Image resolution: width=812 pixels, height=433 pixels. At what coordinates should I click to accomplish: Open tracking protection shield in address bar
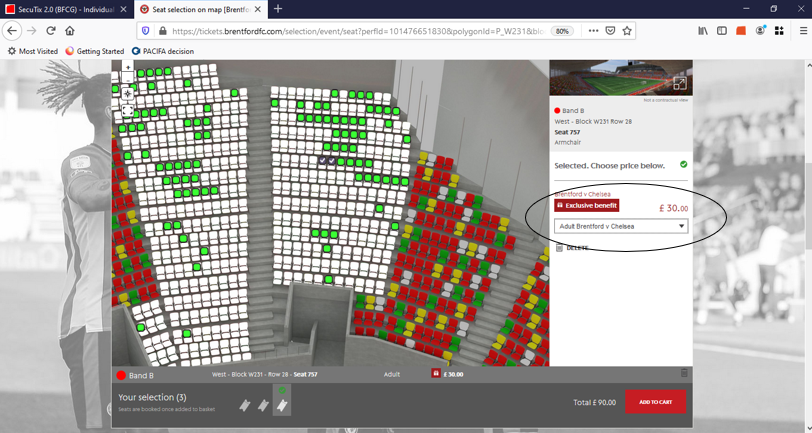(146, 31)
